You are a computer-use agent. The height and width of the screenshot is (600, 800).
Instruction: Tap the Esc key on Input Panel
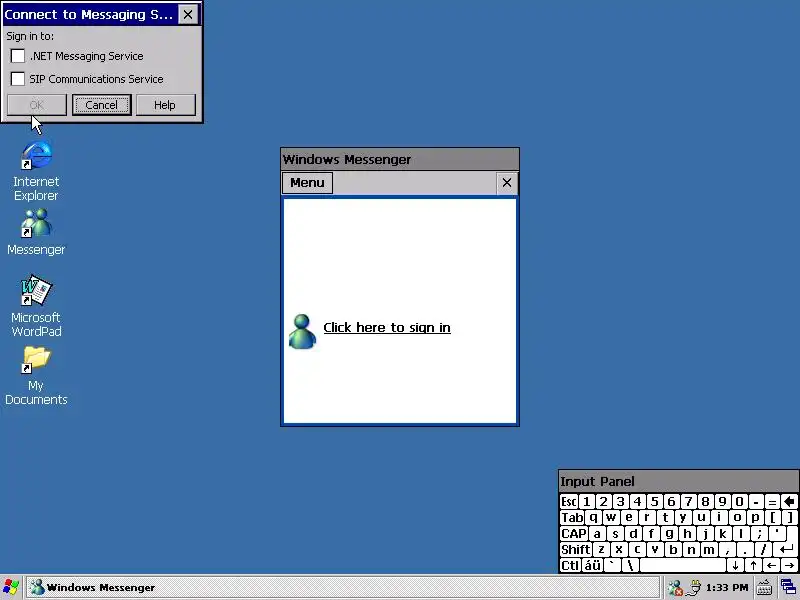pos(569,502)
